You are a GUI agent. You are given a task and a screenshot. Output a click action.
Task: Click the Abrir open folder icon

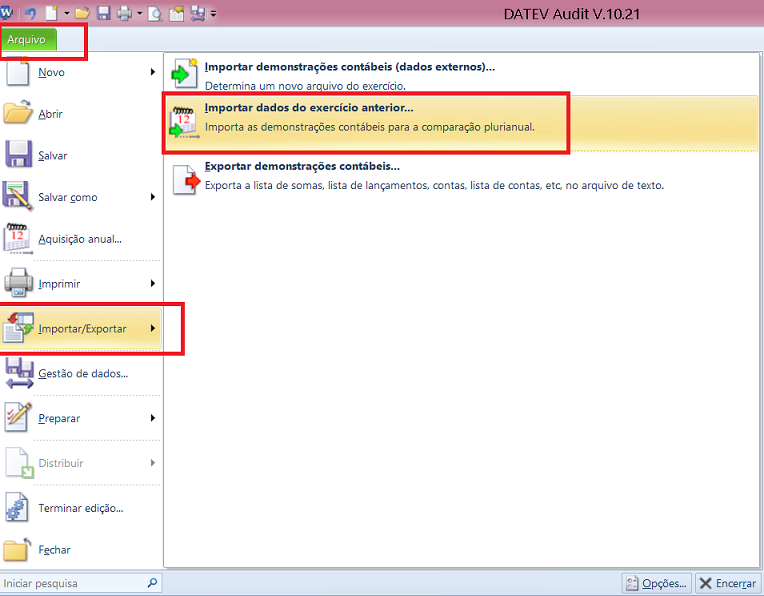pos(18,111)
